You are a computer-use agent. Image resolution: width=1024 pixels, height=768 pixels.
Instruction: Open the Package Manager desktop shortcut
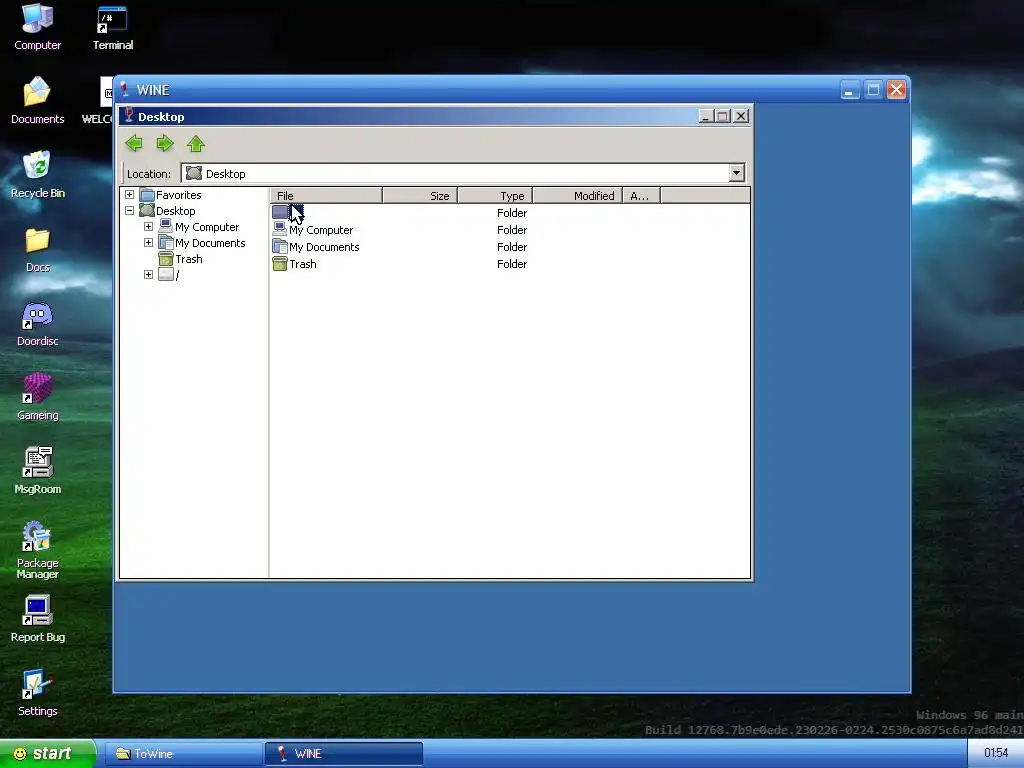pyautogui.click(x=37, y=550)
